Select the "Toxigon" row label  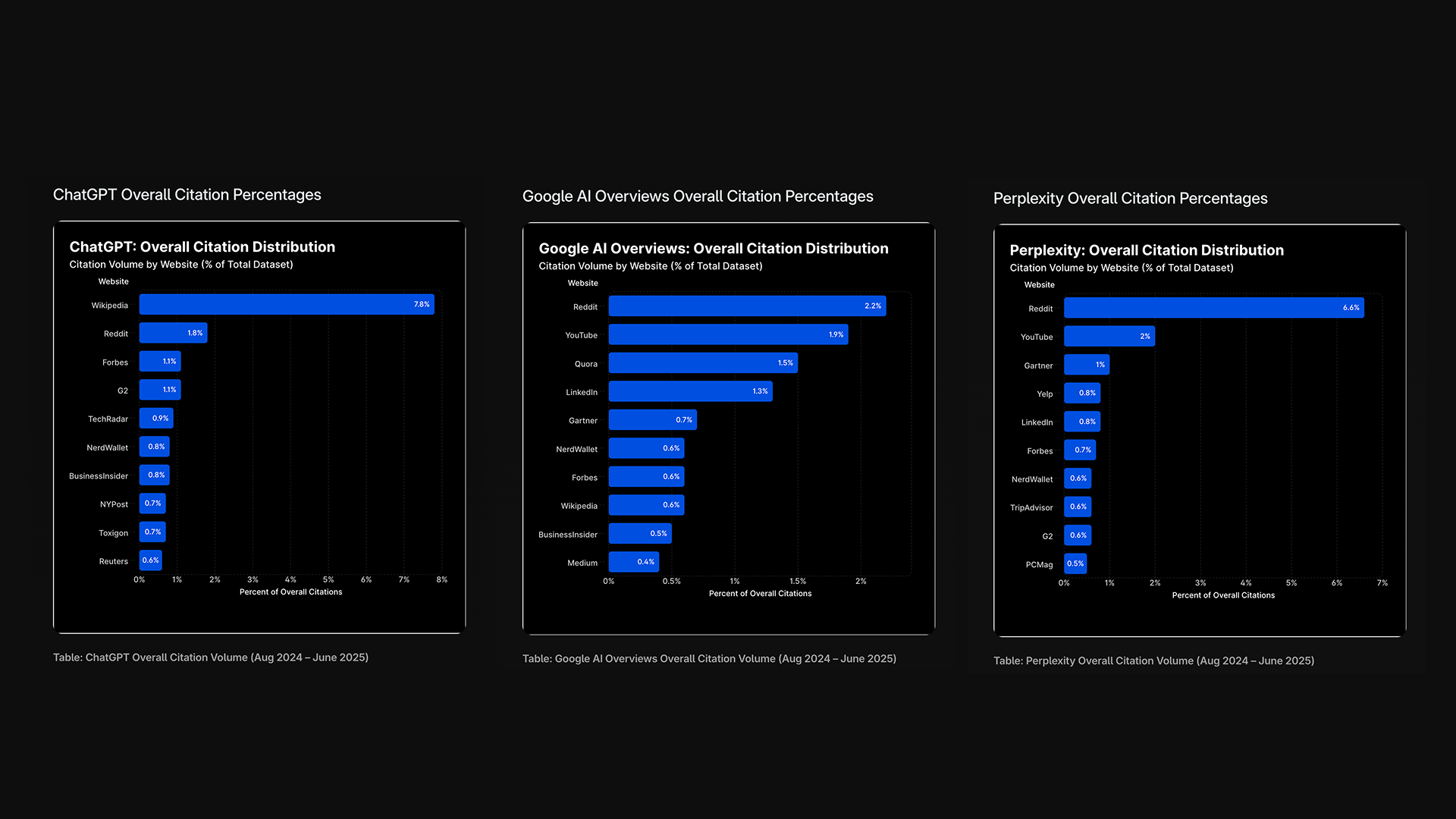click(113, 533)
